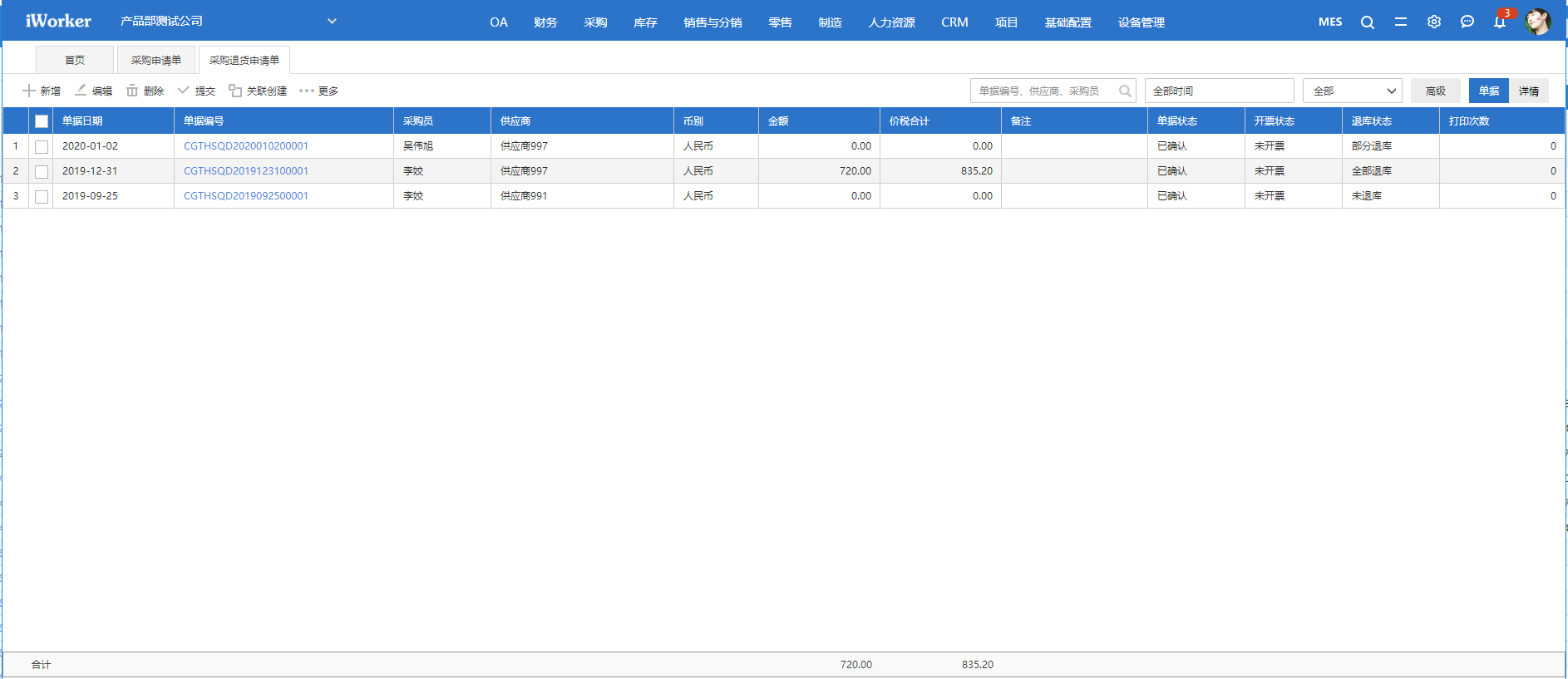Open order link CGTHSQD2020010200001
Image resolution: width=1568 pixels, height=679 pixels.
tap(245, 146)
